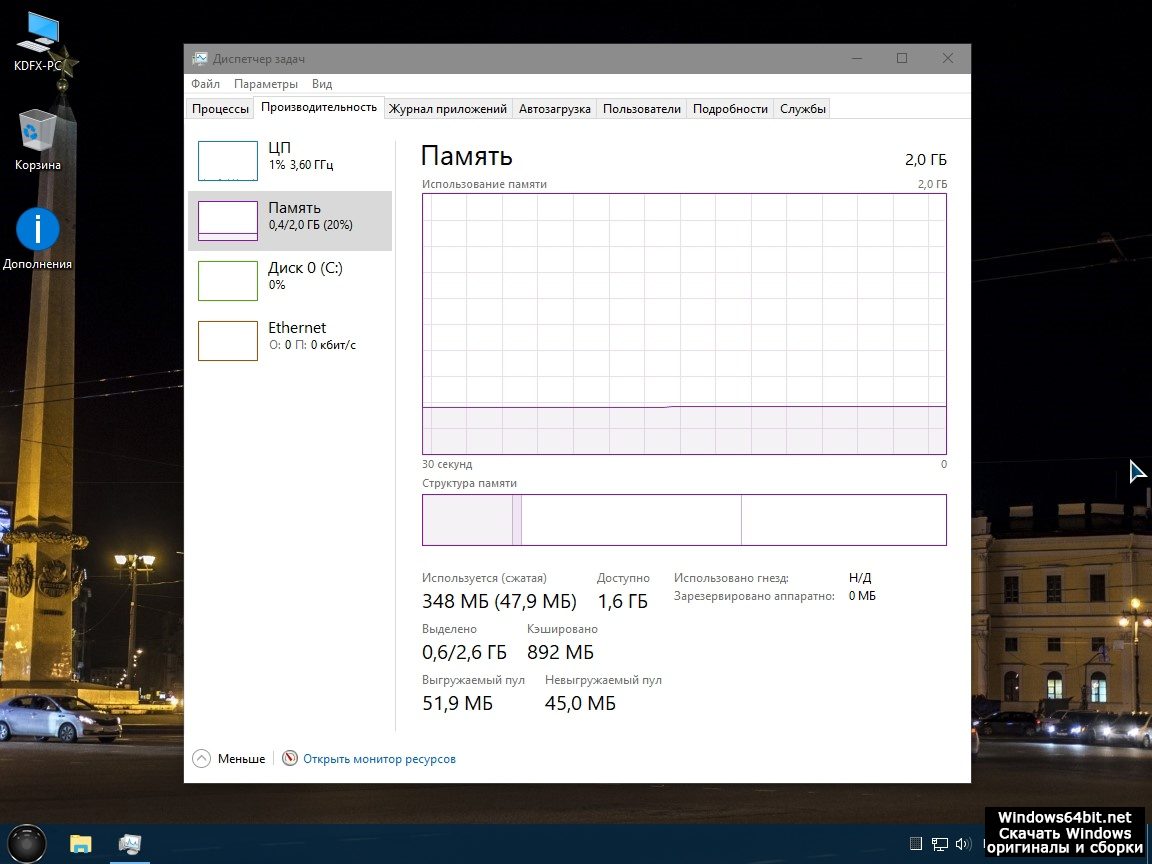Open File Explorer from the taskbar
This screenshot has height=864, width=1152.
[81, 843]
